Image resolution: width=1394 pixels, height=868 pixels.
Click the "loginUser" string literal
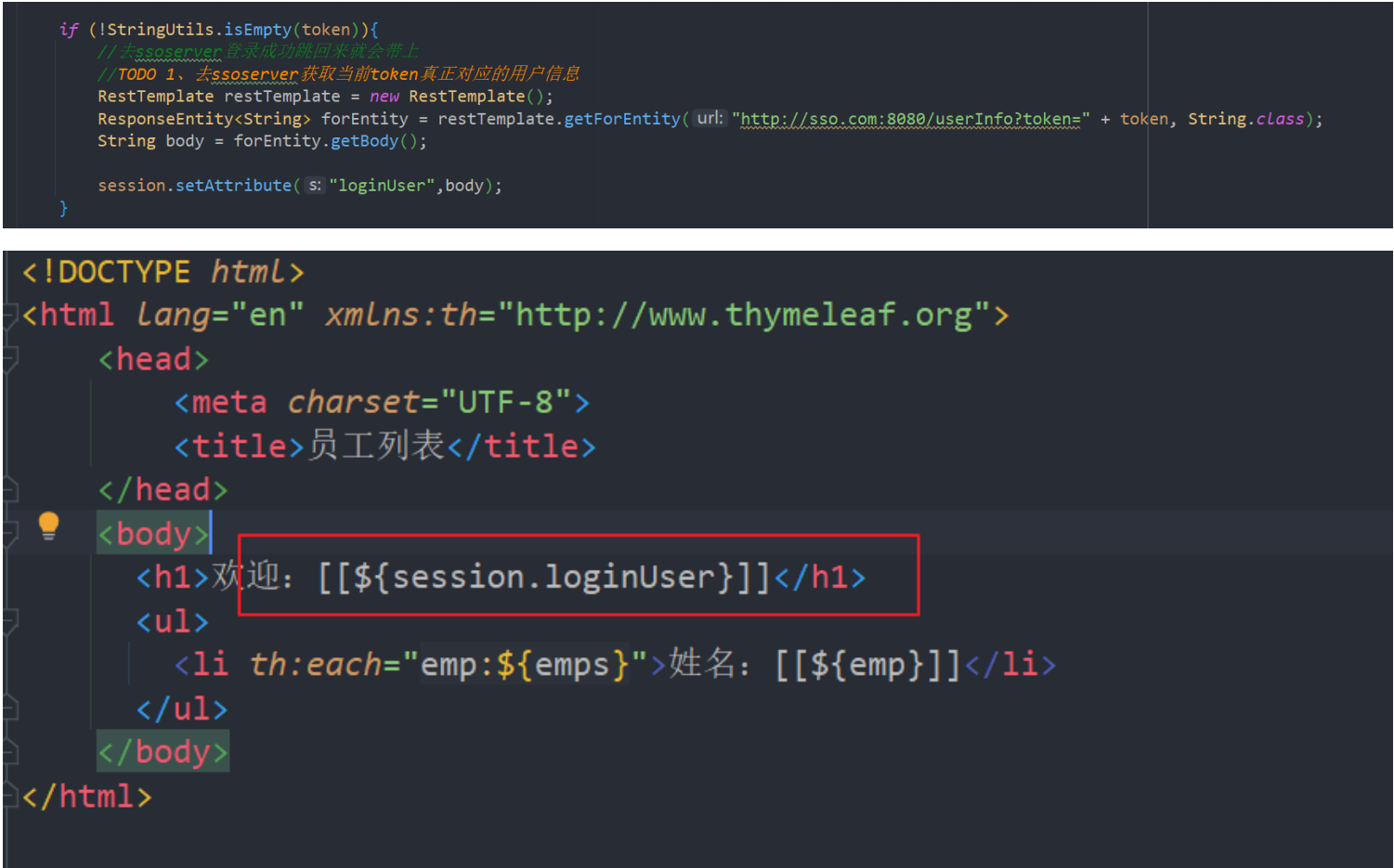click(x=382, y=186)
